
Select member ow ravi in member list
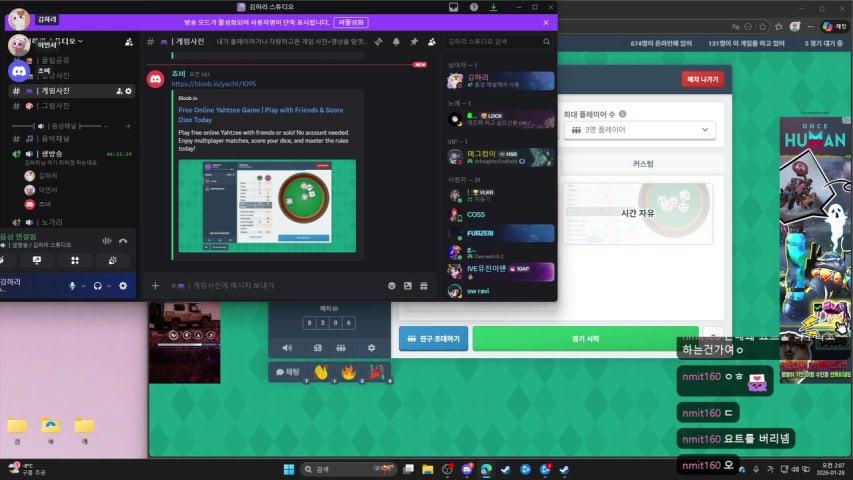click(500, 291)
